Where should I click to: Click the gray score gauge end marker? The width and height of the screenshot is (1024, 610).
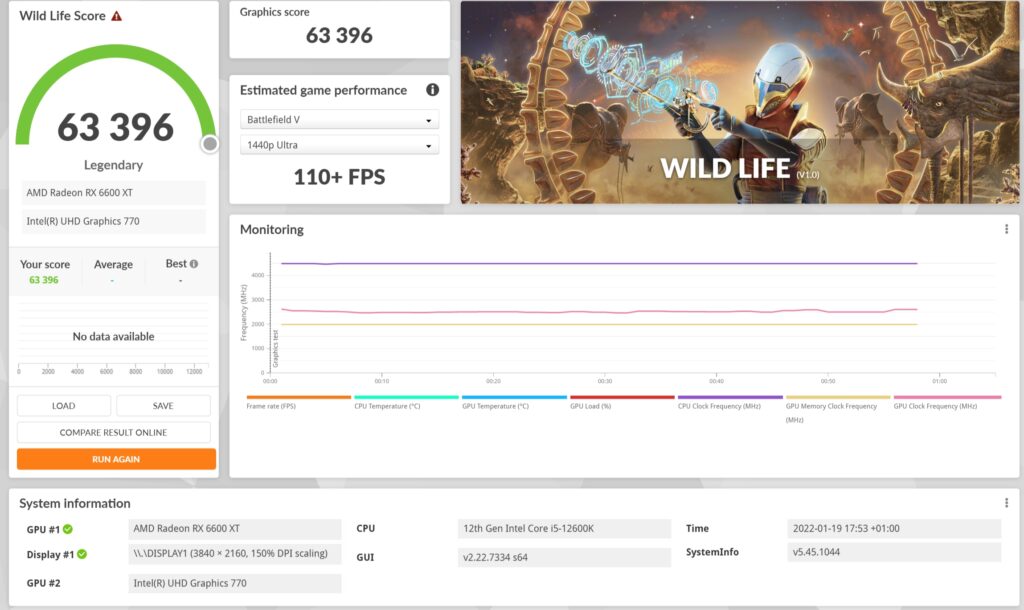(210, 144)
